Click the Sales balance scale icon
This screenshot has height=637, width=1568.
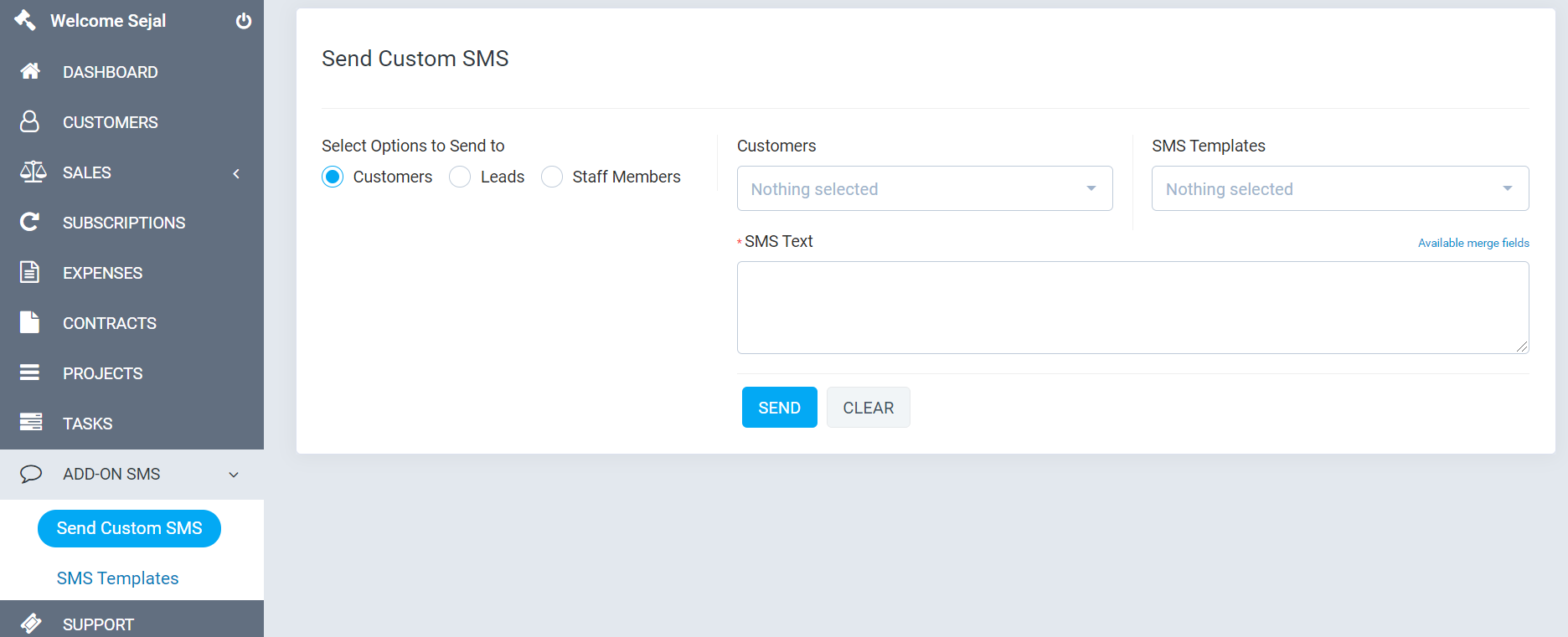point(33,172)
